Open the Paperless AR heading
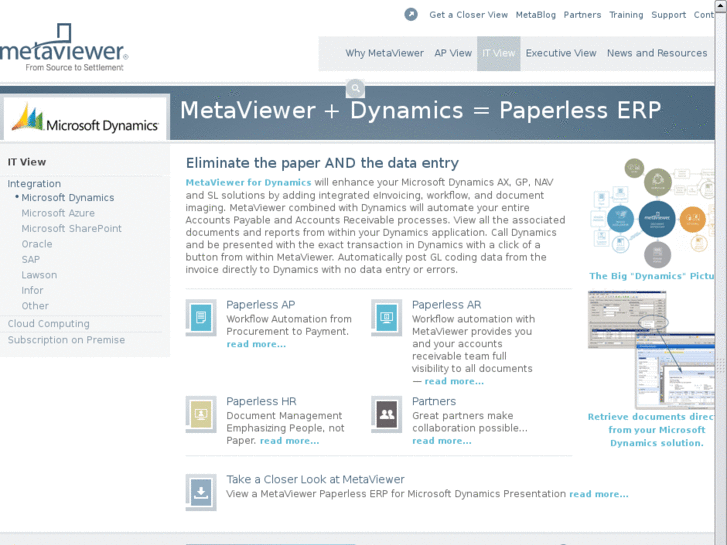 446,305
